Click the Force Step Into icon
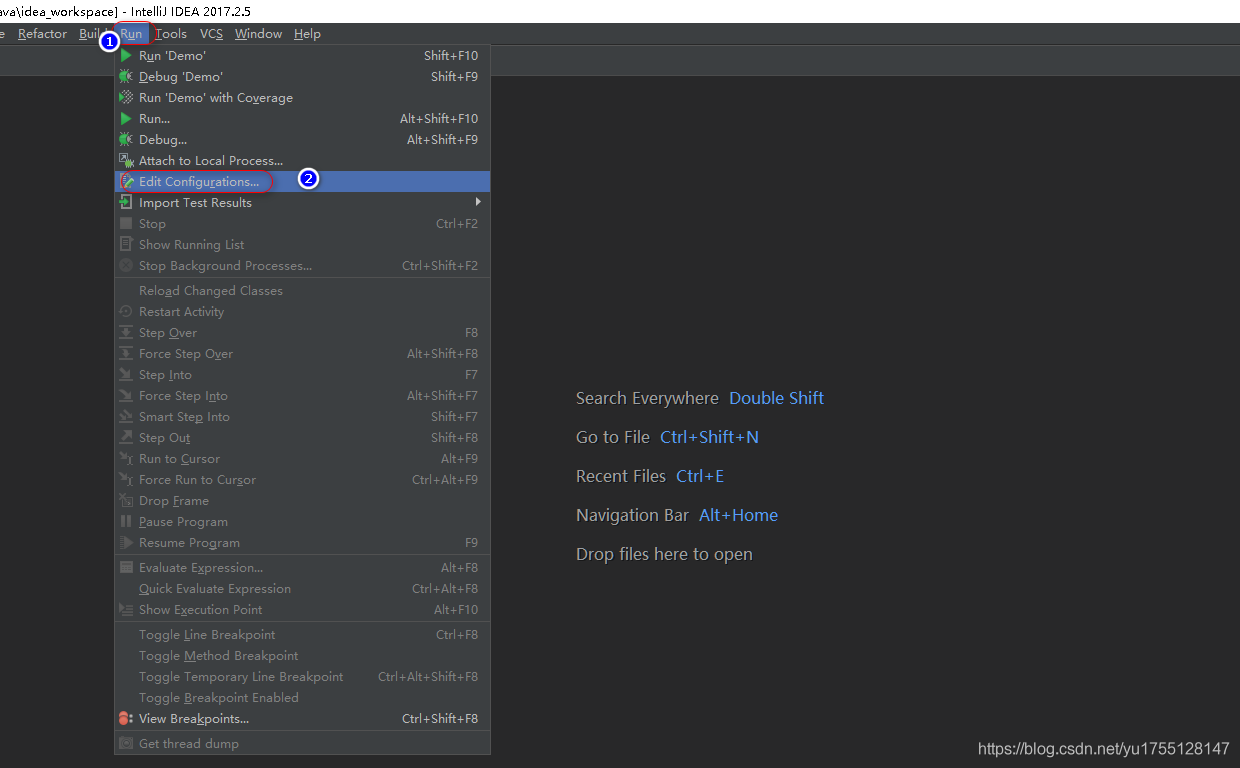This screenshot has height=768, width=1240. 126,396
